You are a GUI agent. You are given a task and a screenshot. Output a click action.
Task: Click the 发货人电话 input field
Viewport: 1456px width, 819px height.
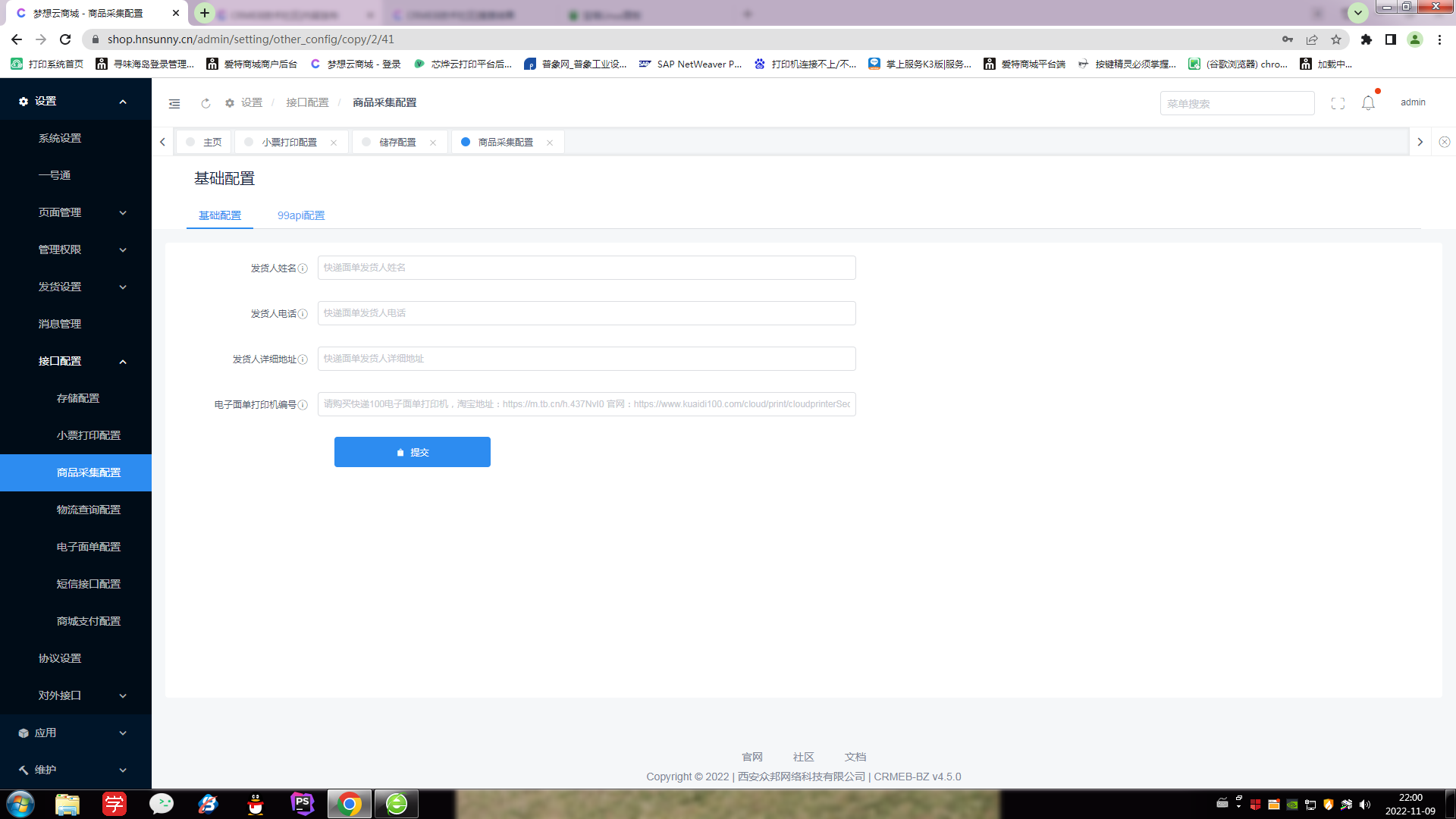(586, 313)
